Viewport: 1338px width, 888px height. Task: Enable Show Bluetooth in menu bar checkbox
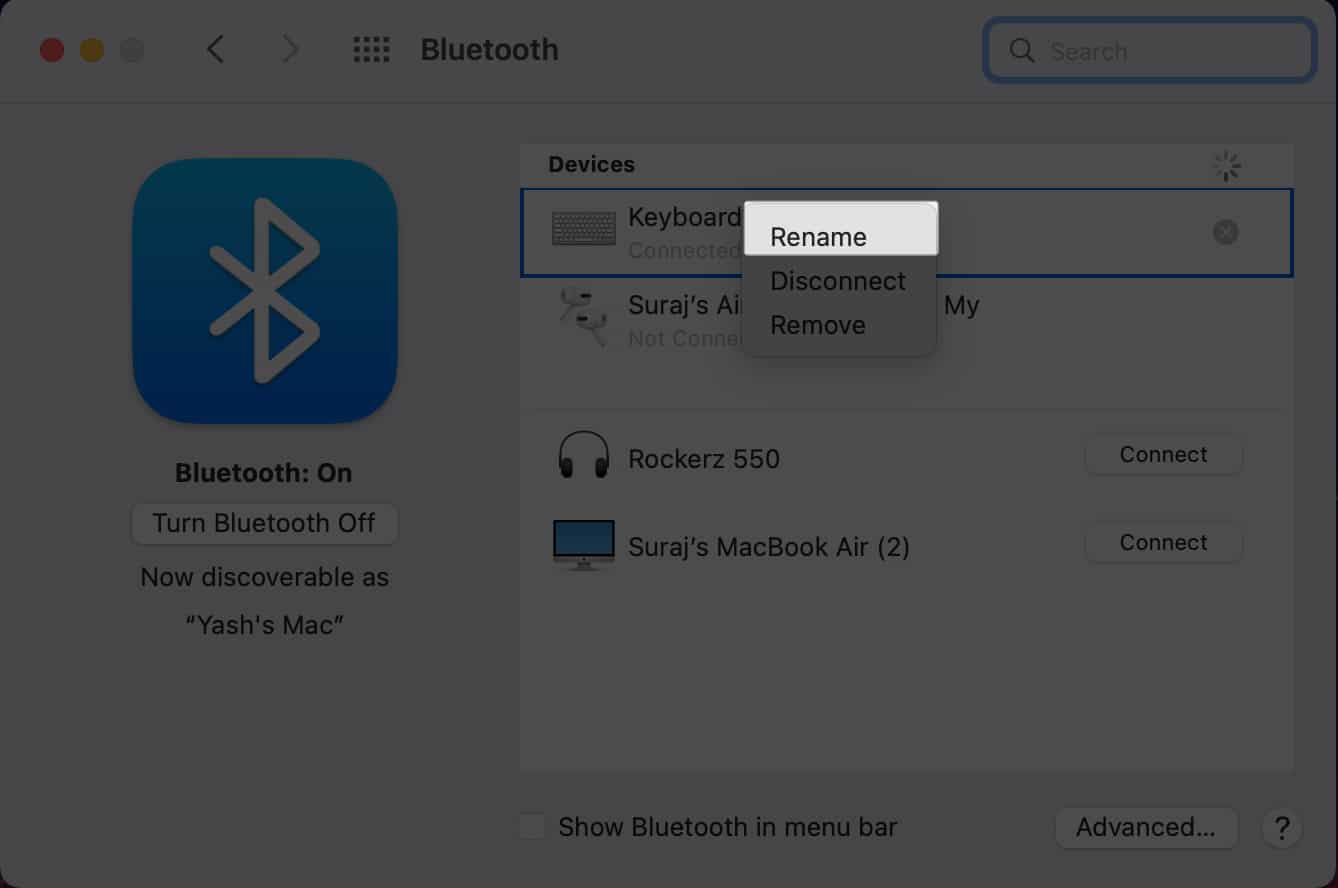(533, 826)
